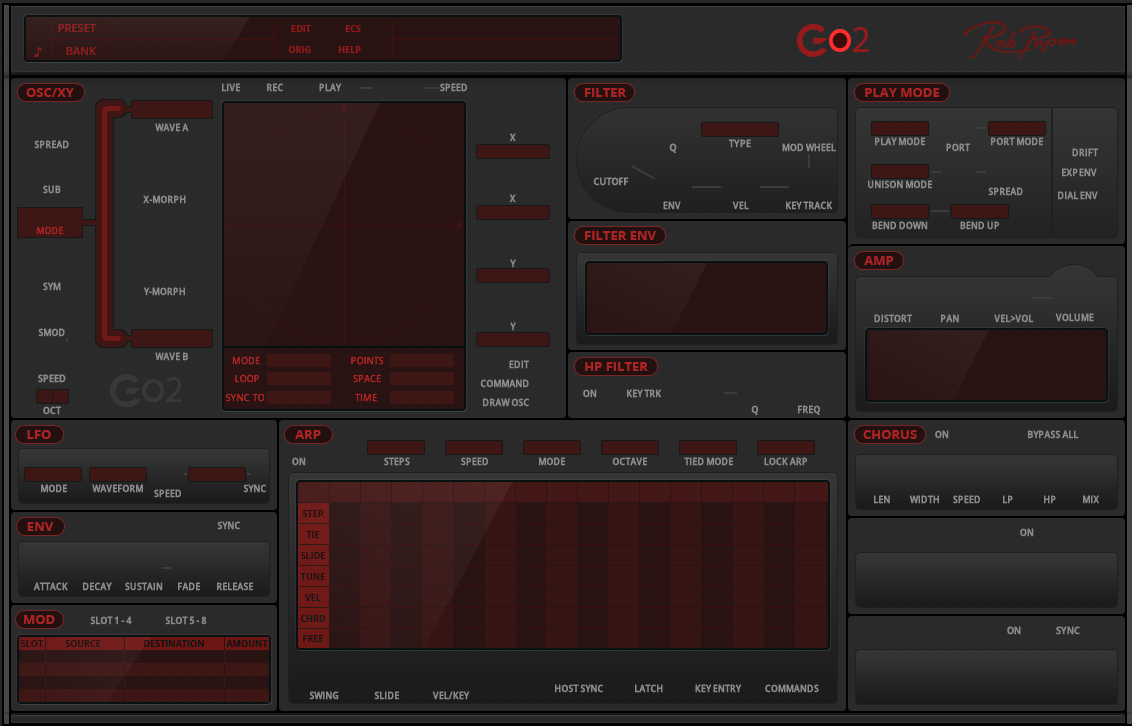Toggle BYPASS ALL effects
The image size is (1132, 726).
click(x=1053, y=434)
